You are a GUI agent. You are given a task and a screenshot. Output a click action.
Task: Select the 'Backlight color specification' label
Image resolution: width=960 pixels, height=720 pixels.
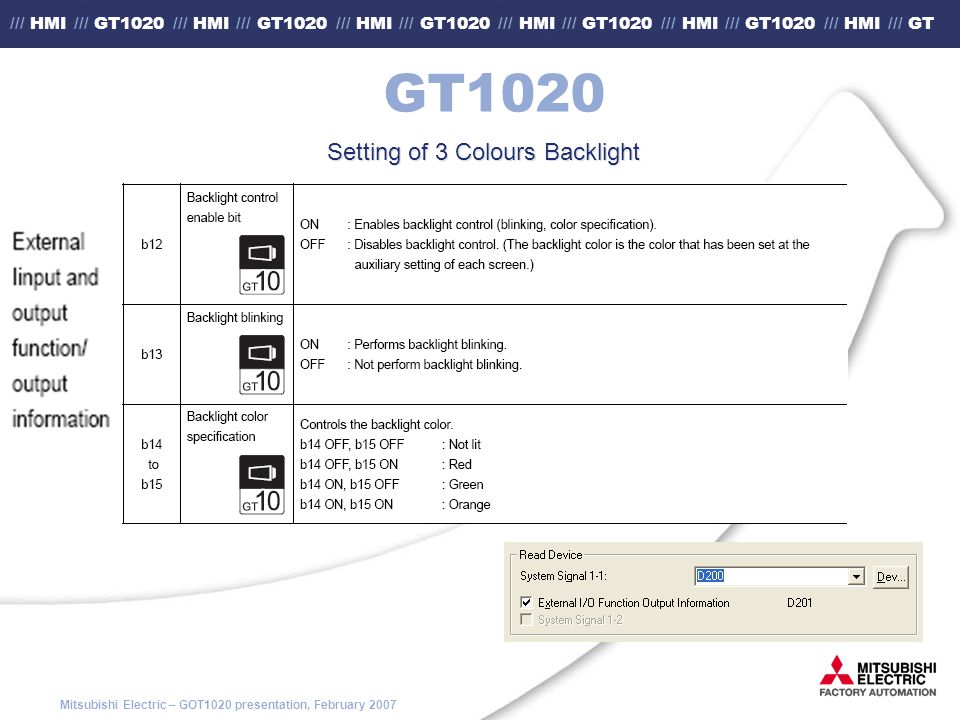point(227,426)
